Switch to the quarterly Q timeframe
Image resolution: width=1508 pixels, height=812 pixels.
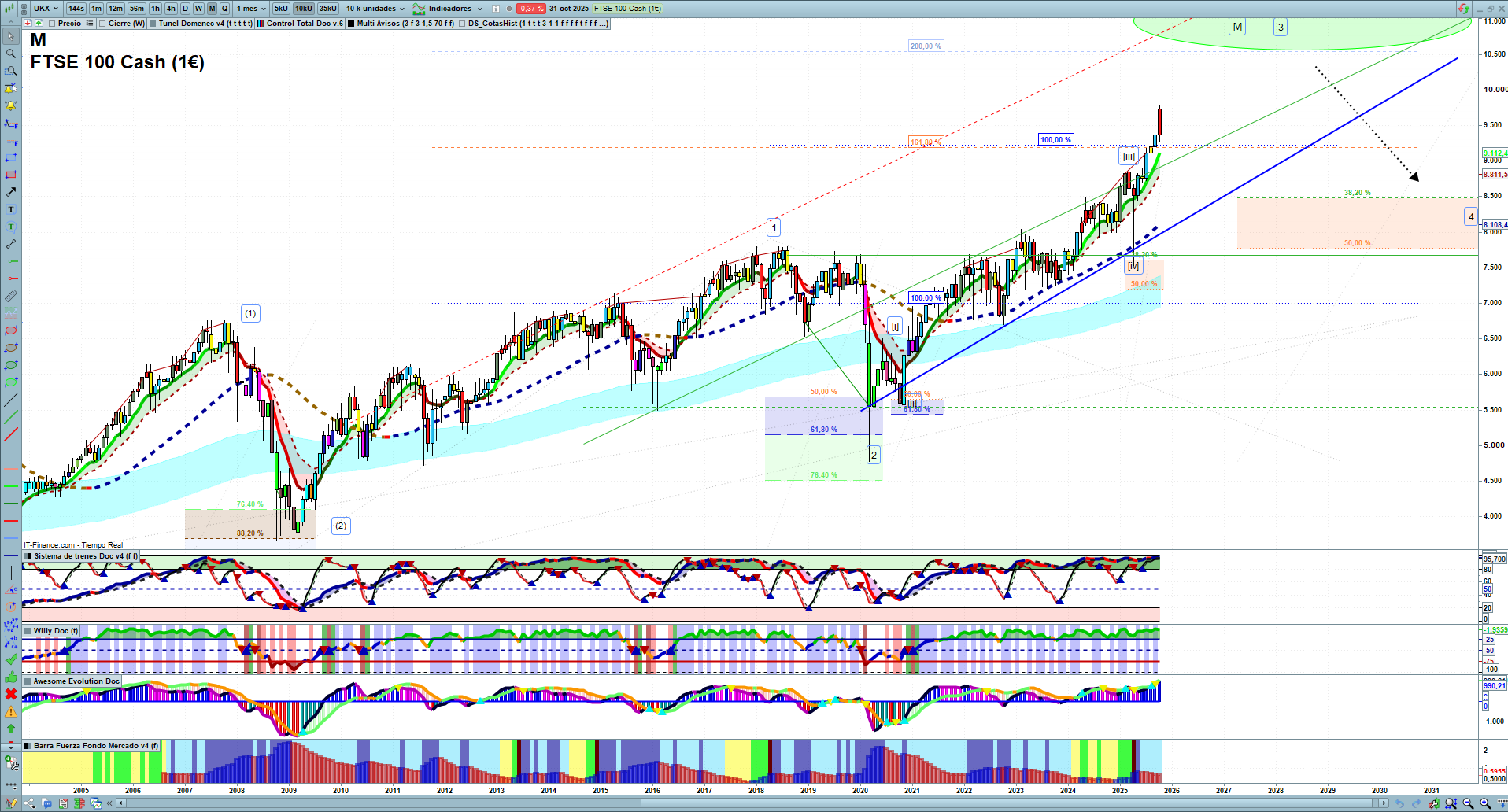coord(224,9)
